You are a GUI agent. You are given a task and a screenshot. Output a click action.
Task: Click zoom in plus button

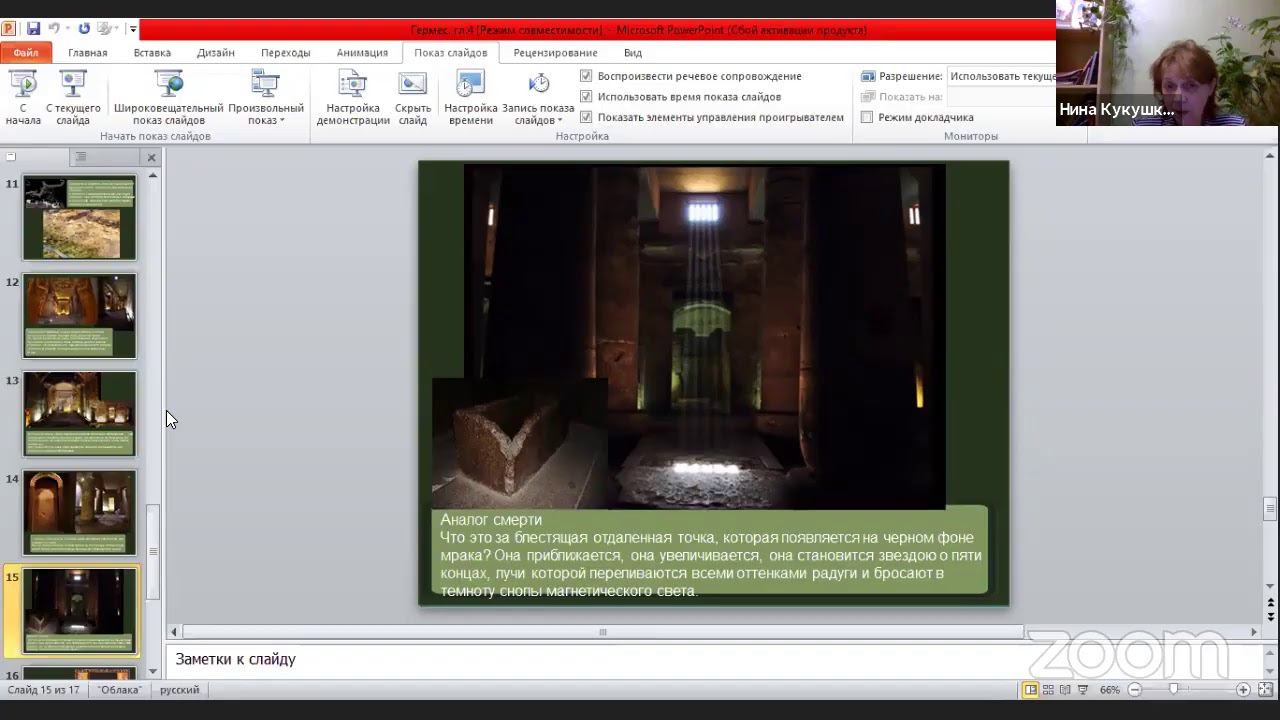click(x=1243, y=690)
